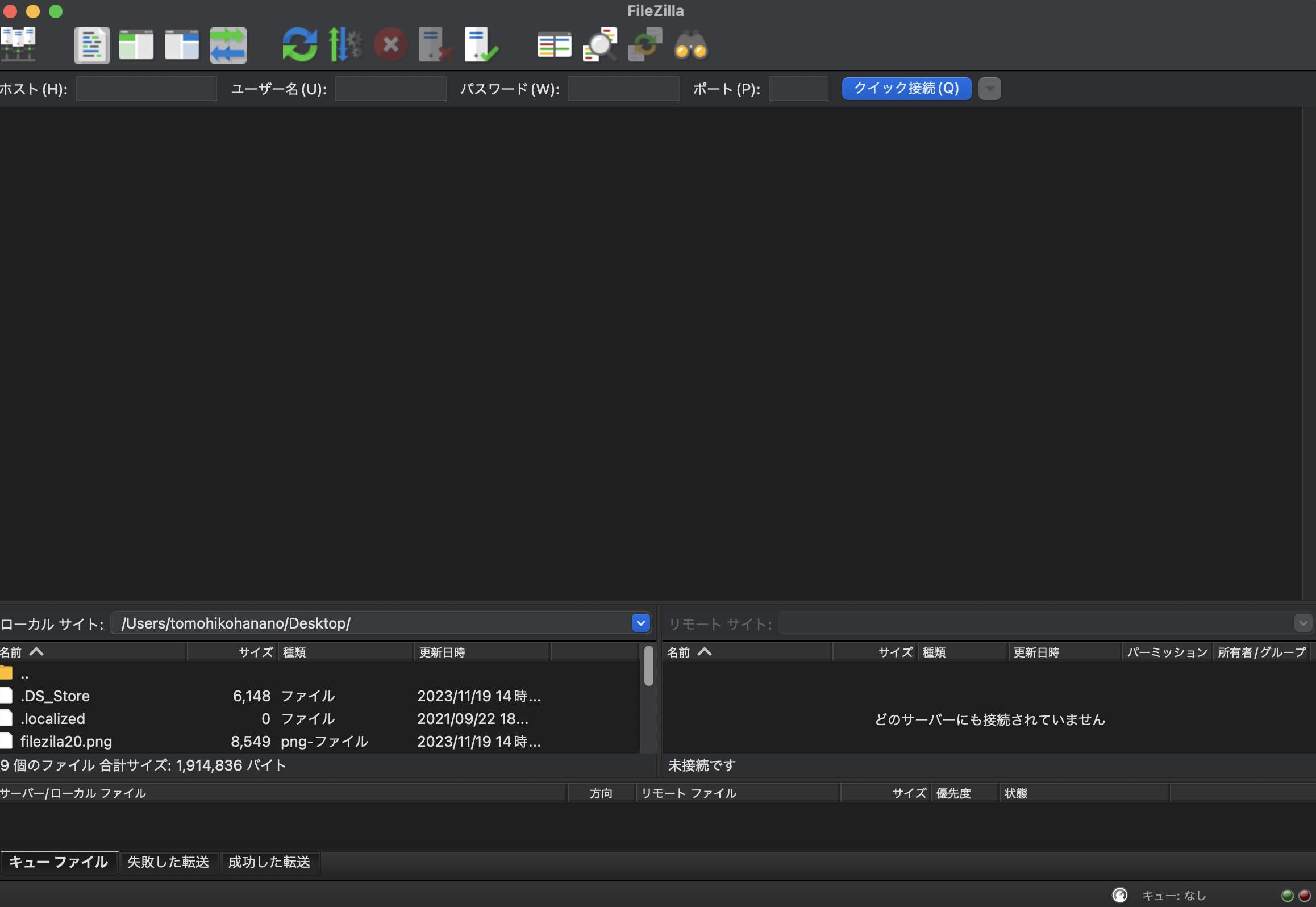The image size is (1316, 907).
Task: Open the directory listing filters icon
Action: tap(555, 45)
